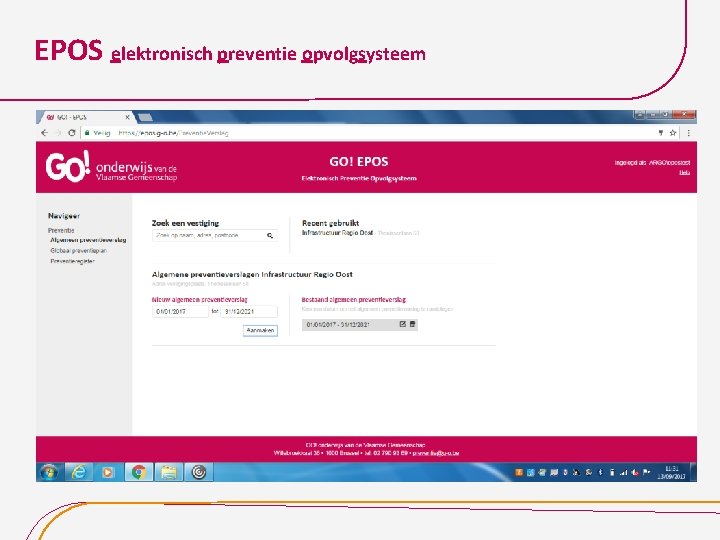Open Algemeen preventieverslag in navigation
Viewport: 720px width, 540px height.
(88, 240)
